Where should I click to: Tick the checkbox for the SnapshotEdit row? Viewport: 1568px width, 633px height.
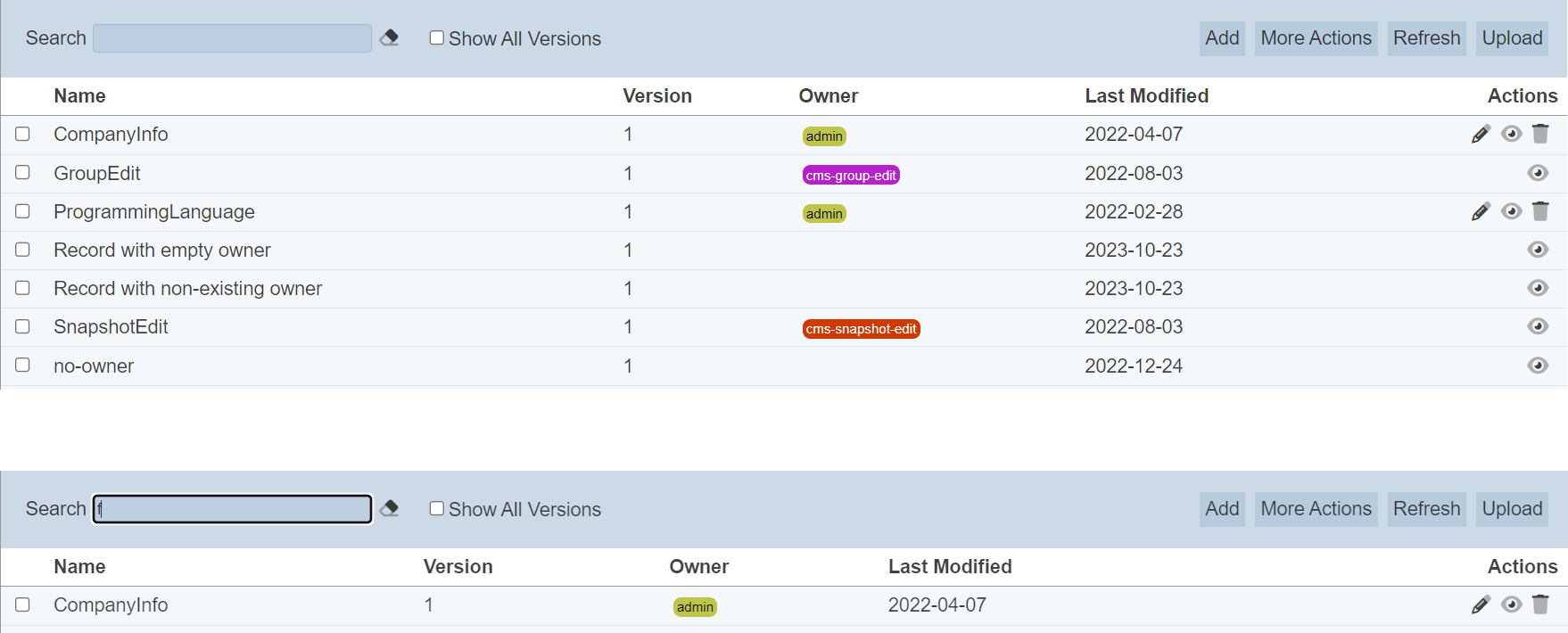coord(22,326)
